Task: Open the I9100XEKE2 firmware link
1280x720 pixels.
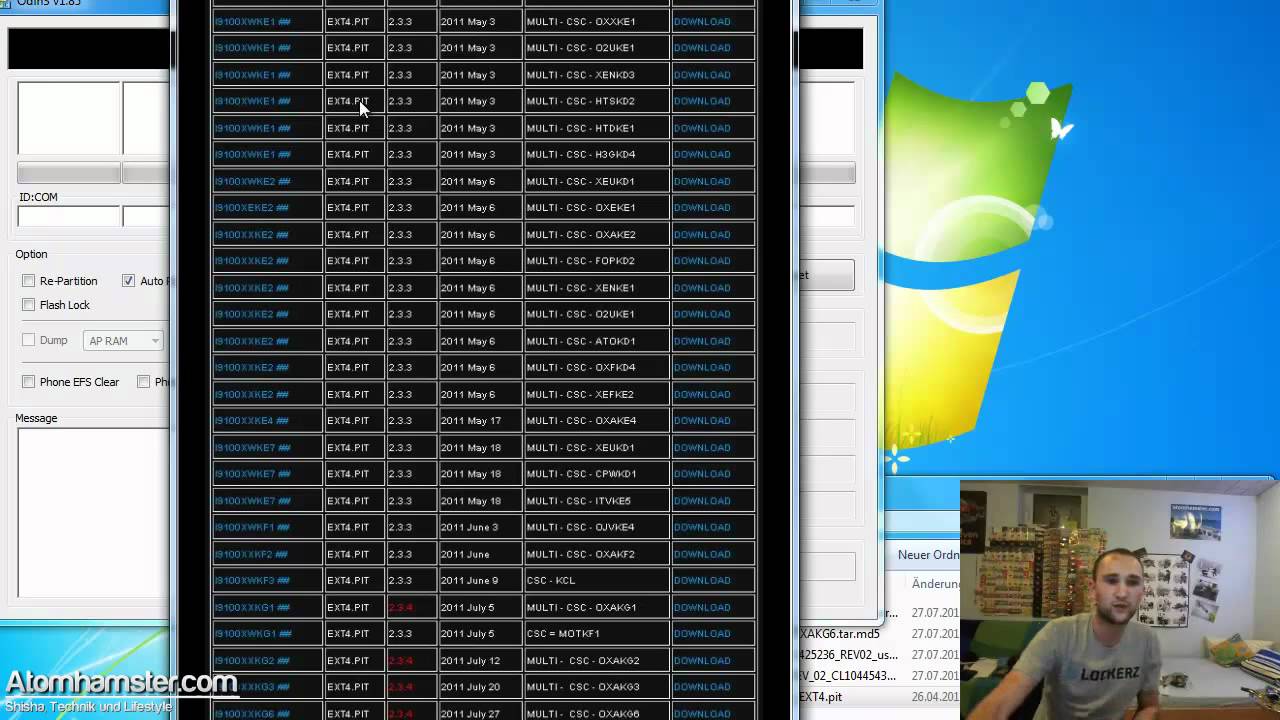Action: 252,208
